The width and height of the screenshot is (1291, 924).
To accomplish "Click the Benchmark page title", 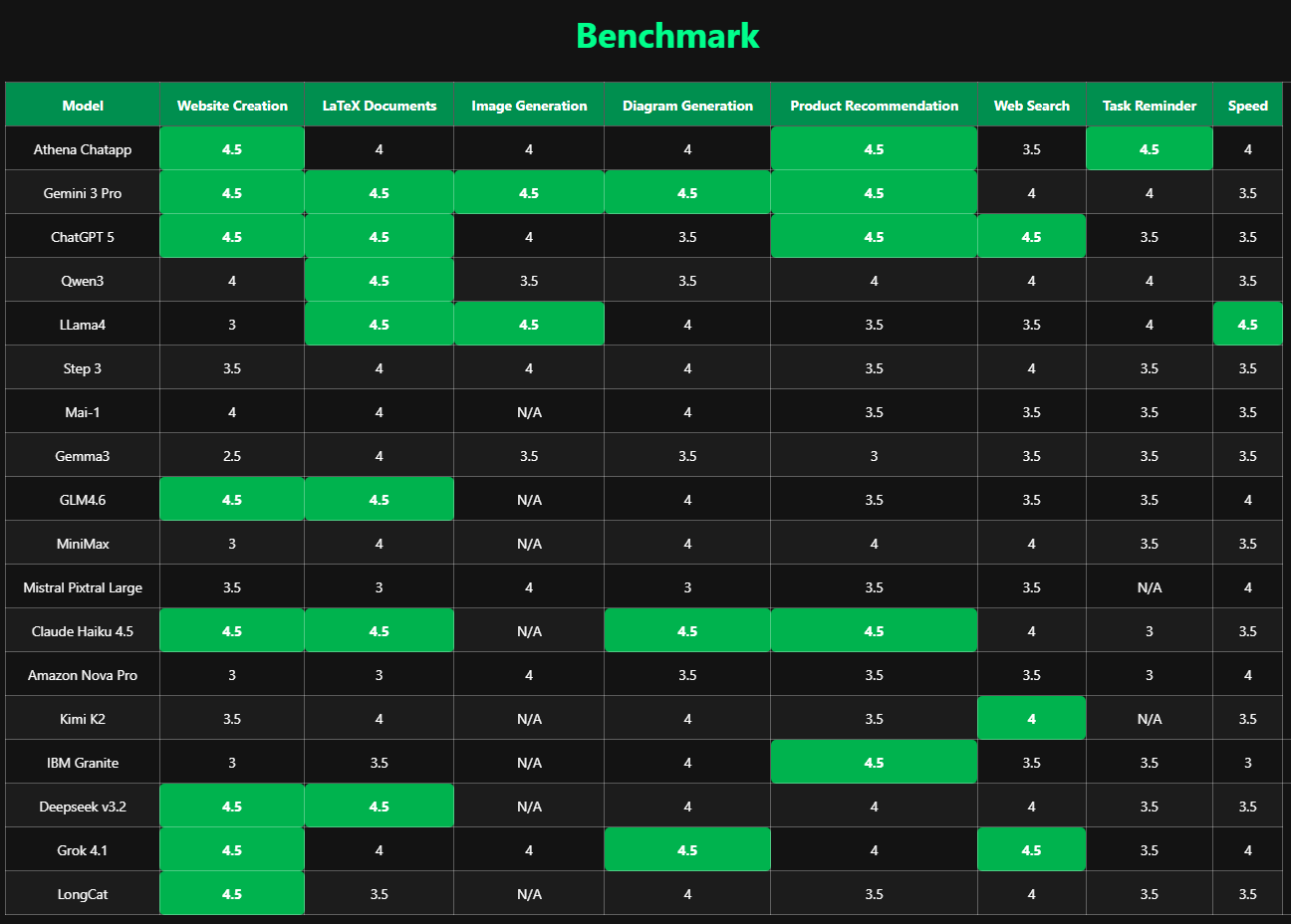I will 667,36.
